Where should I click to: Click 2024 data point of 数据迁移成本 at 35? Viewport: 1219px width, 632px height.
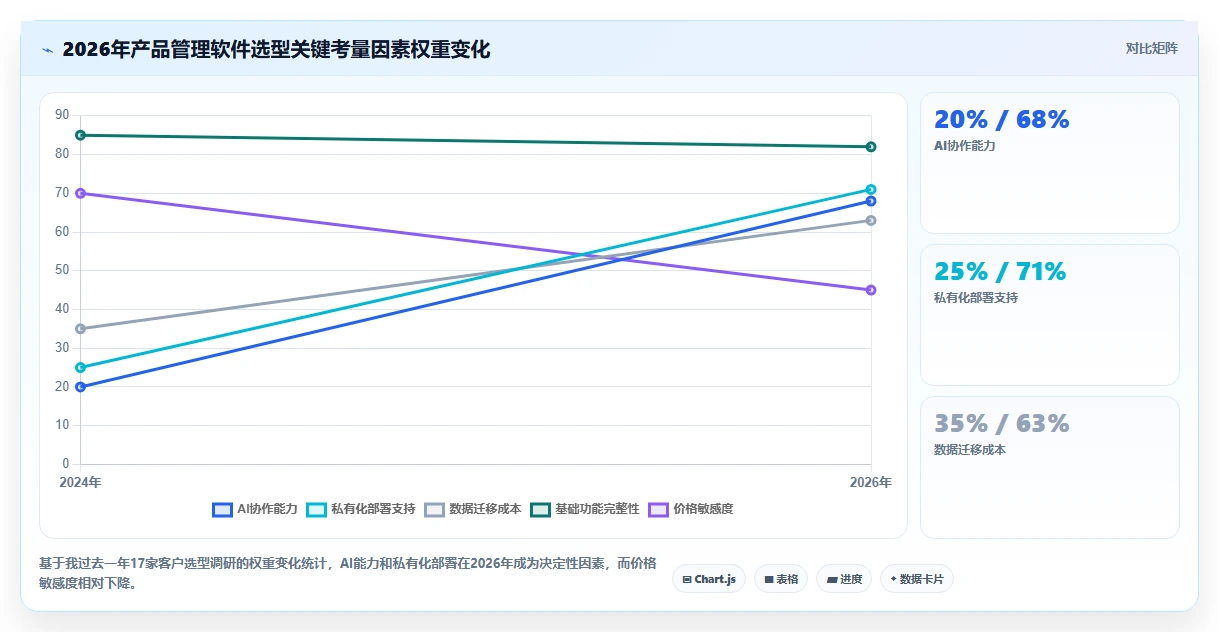(x=80, y=329)
